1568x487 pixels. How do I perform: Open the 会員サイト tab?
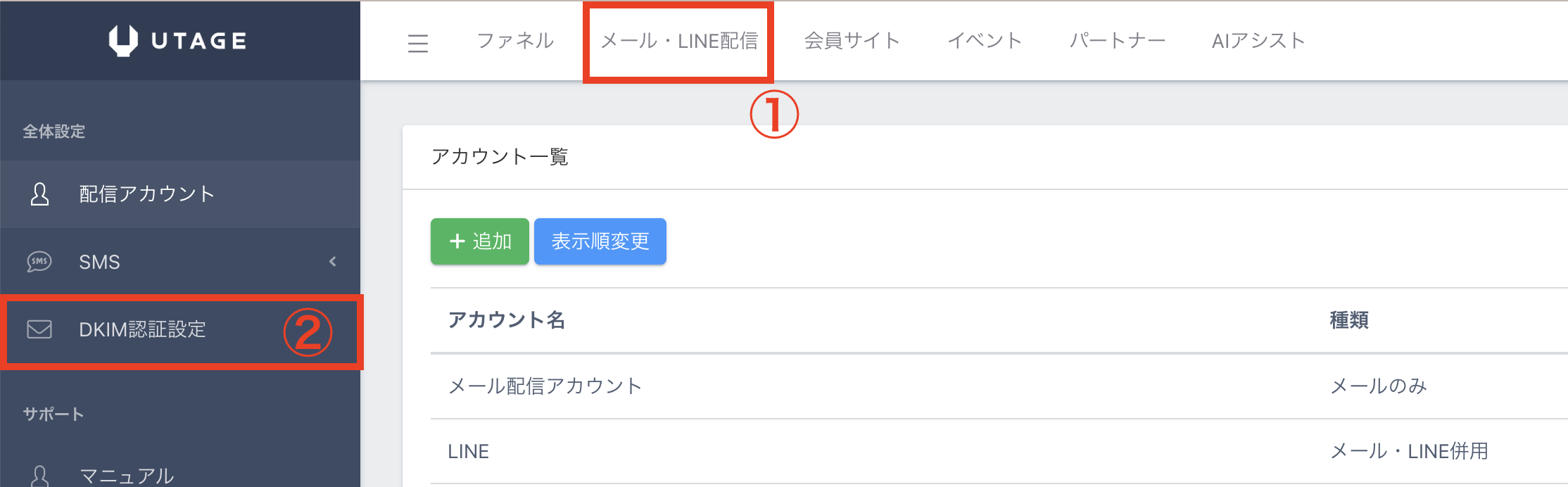(852, 41)
